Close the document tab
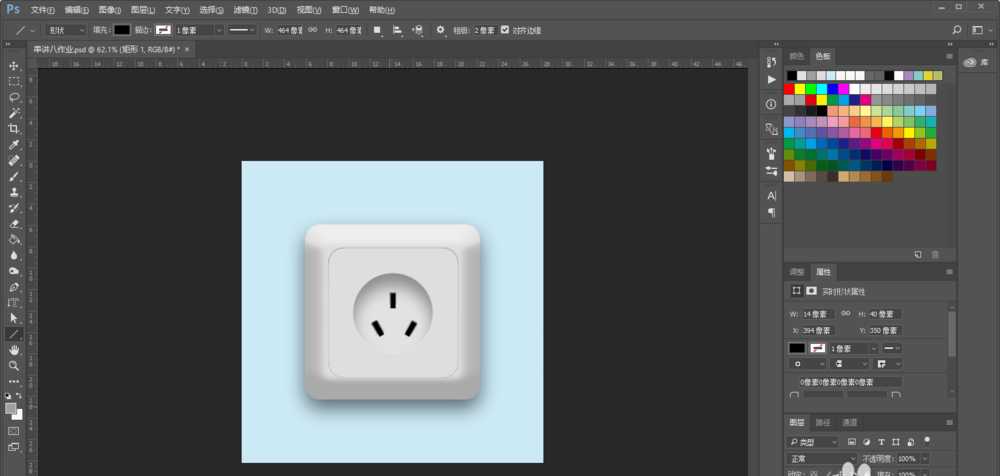 (187, 48)
